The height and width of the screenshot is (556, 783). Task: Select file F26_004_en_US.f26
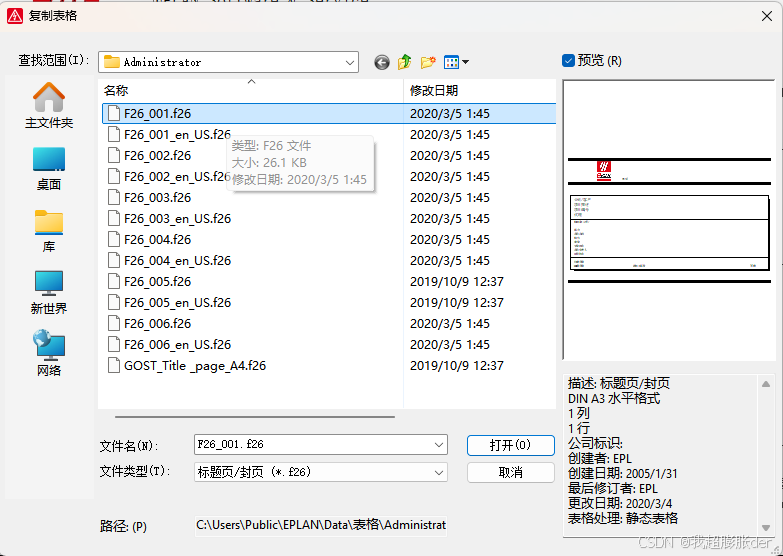[x=177, y=260]
